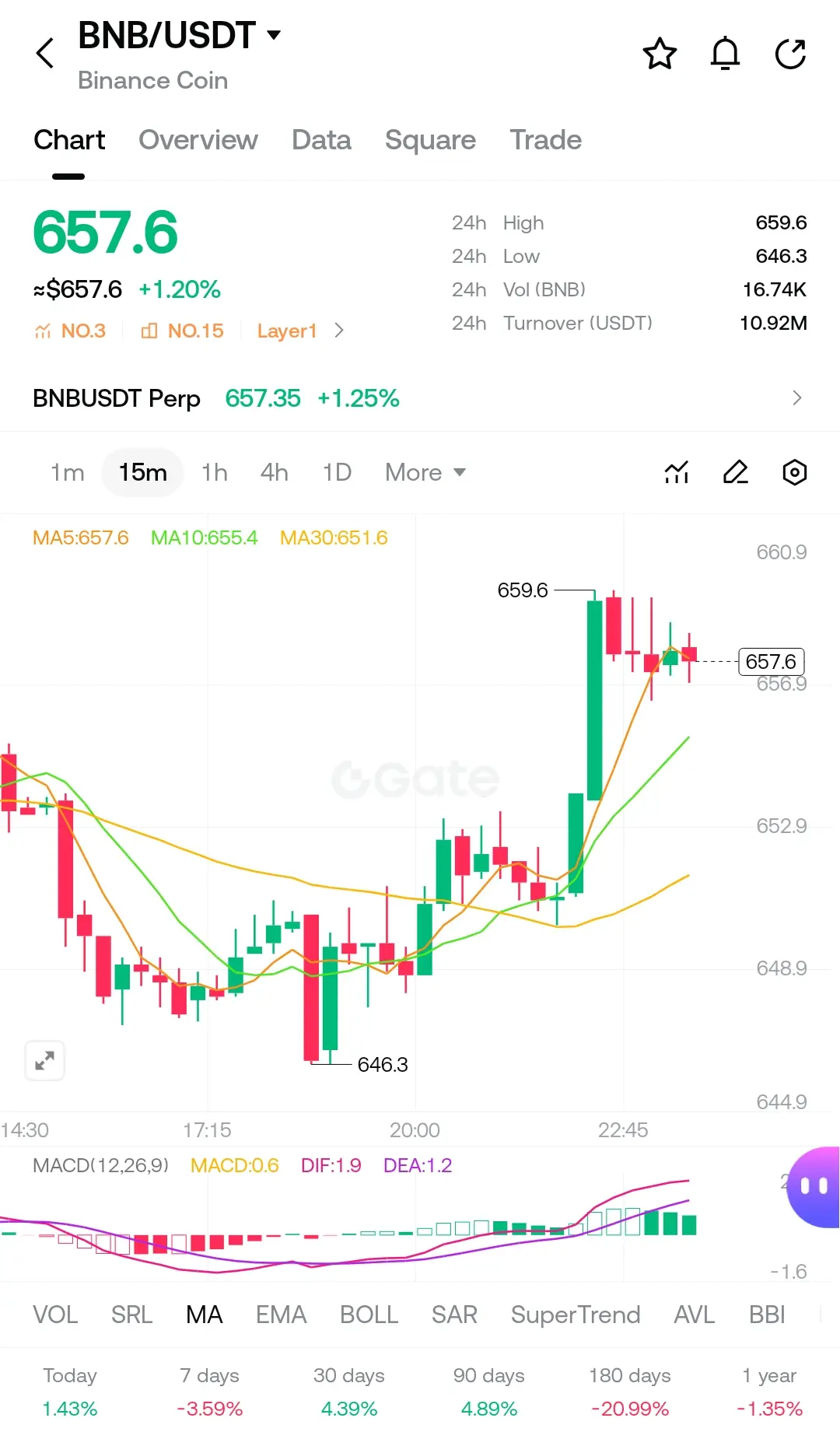Viewport: 840px width, 1432px height.
Task: Tap the Today 1.43% performance
Action: pyautogui.click(x=70, y=1392)
